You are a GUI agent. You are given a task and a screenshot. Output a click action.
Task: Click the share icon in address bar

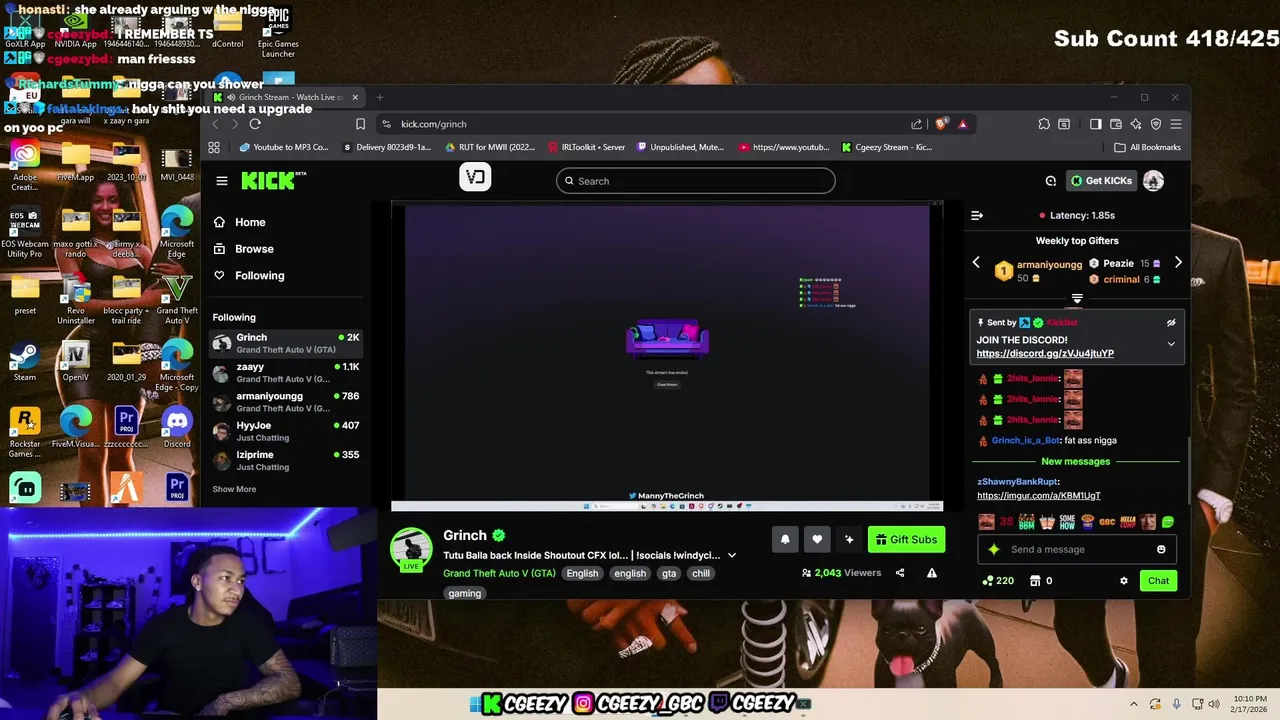[x=916, y=124]
